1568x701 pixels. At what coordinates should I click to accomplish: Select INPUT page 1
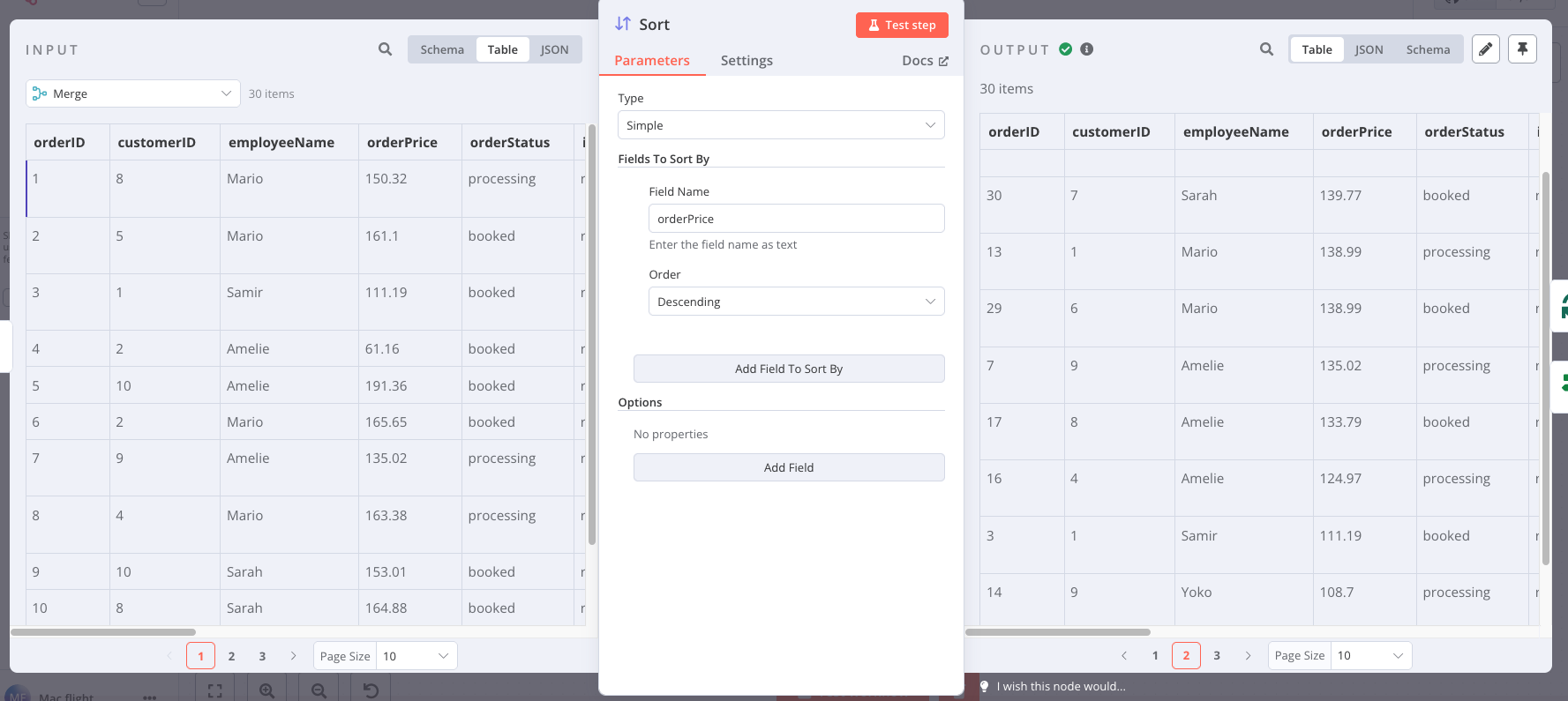pos(201,656)
